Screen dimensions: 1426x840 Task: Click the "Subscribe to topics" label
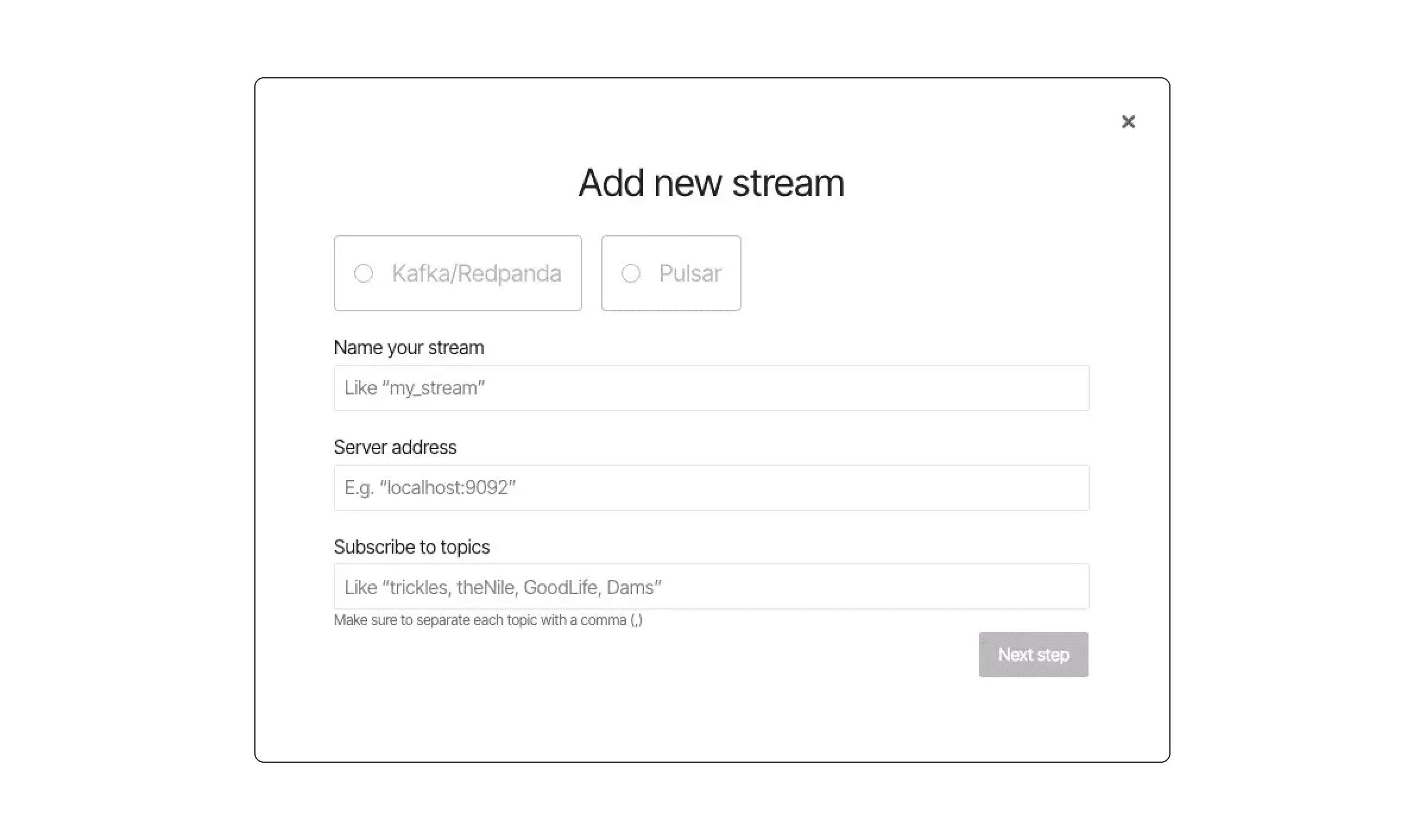[412, 547]
